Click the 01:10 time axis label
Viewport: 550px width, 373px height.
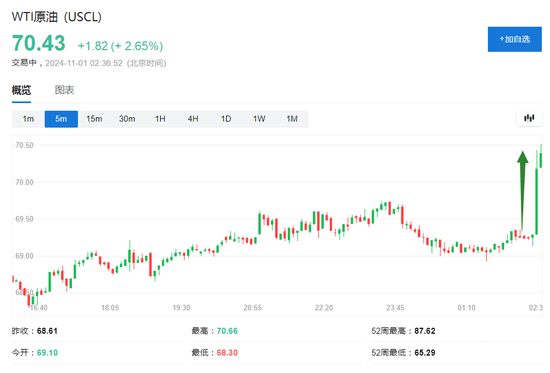click(467, 308)
